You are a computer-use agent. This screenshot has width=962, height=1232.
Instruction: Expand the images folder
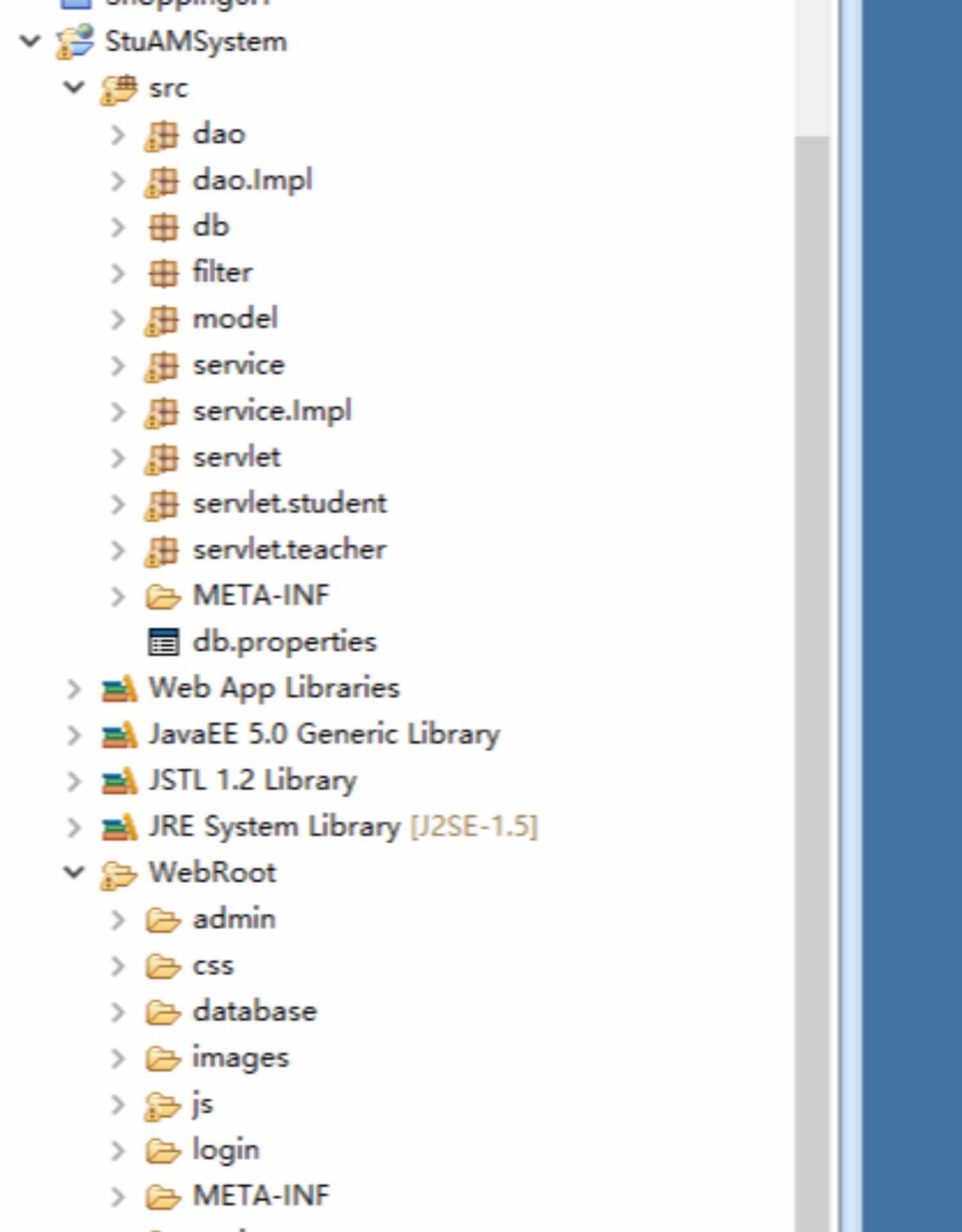pos(118,1059)
